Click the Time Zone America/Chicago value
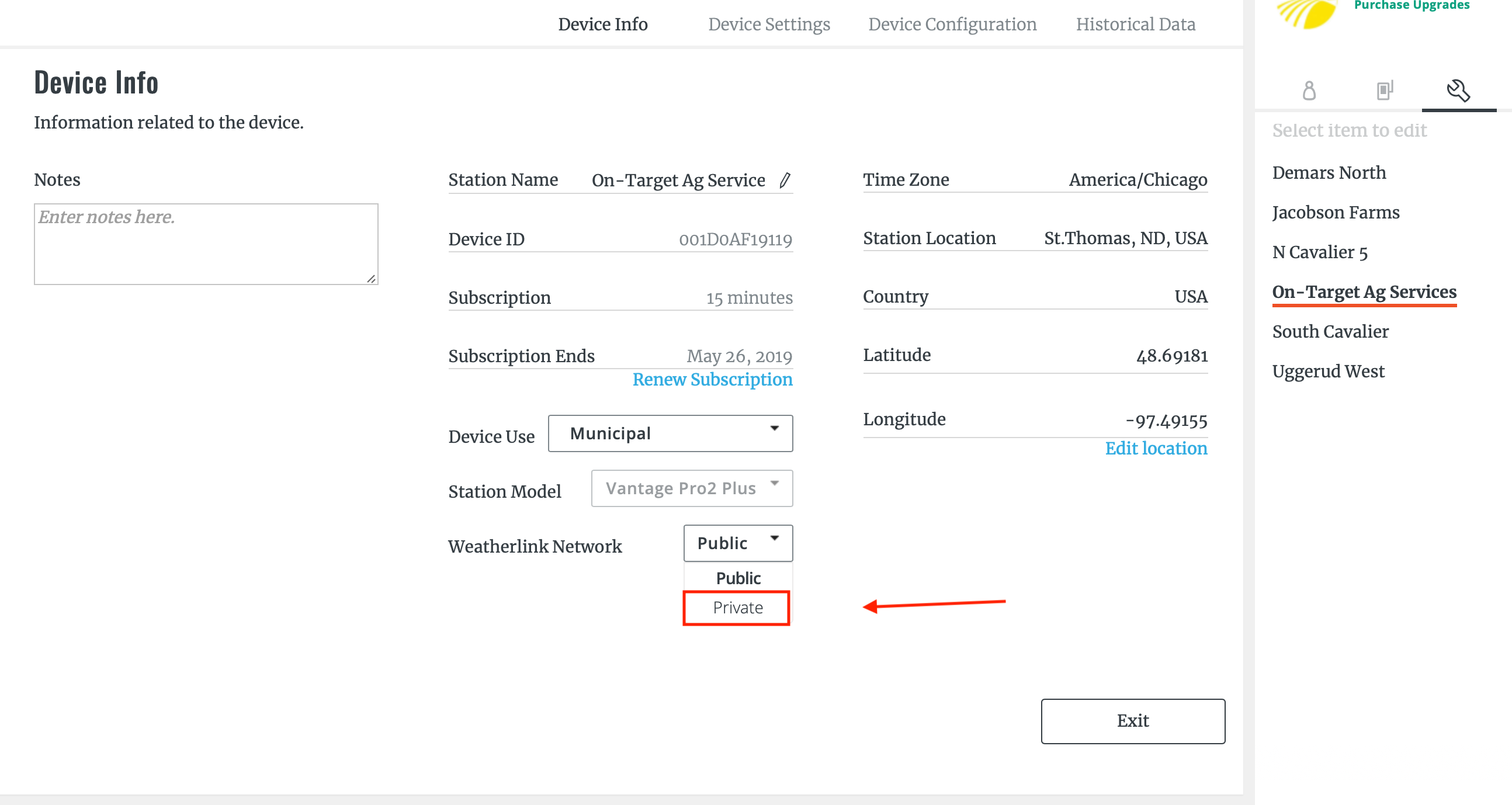 (1138, 179)
